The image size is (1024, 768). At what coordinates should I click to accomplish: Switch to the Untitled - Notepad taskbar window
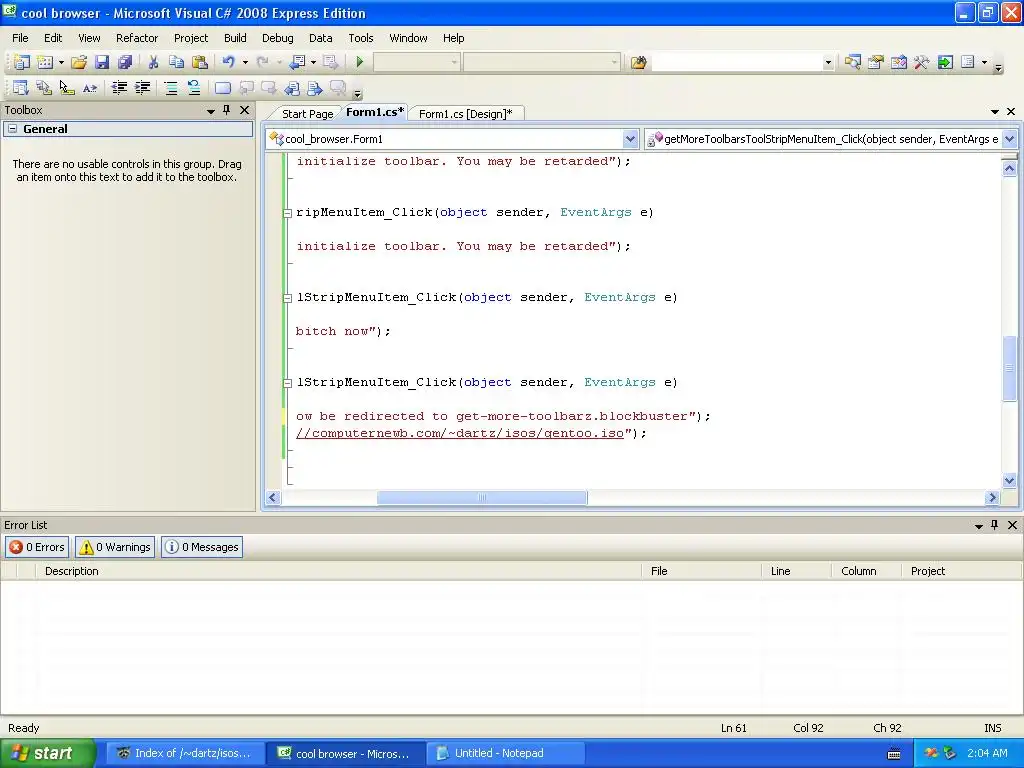[505, 753]
